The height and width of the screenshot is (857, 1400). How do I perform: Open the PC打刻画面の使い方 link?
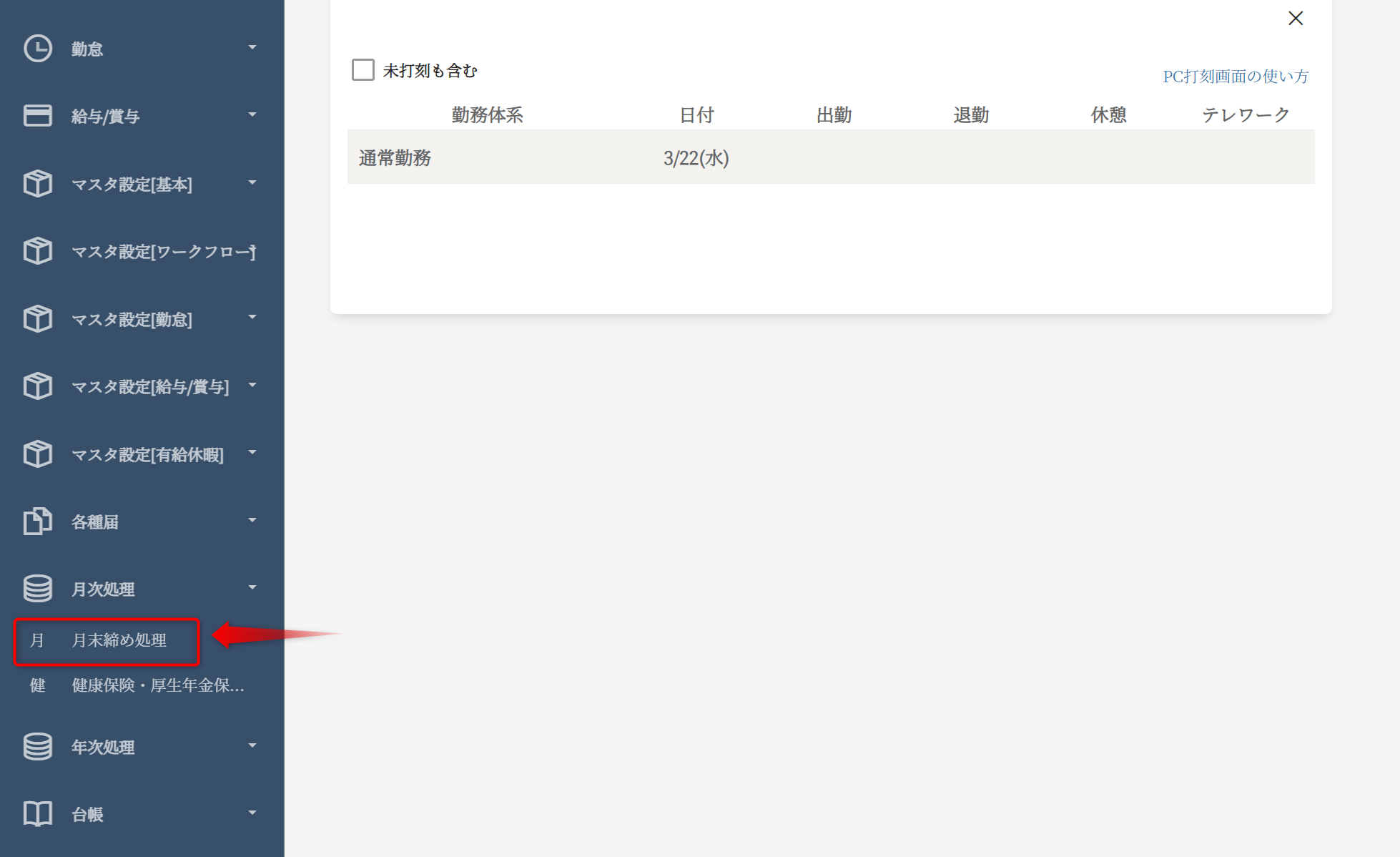click(1235, 77)
